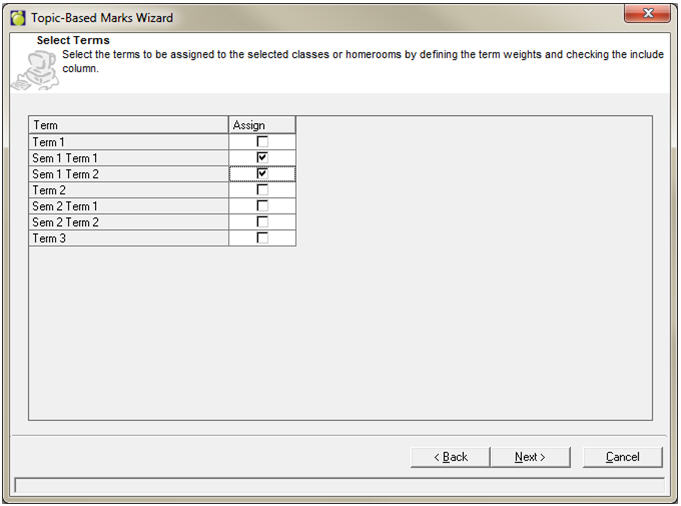Close the wizard window
Viewport: 681px width, 506px height.
click(647, 14)
